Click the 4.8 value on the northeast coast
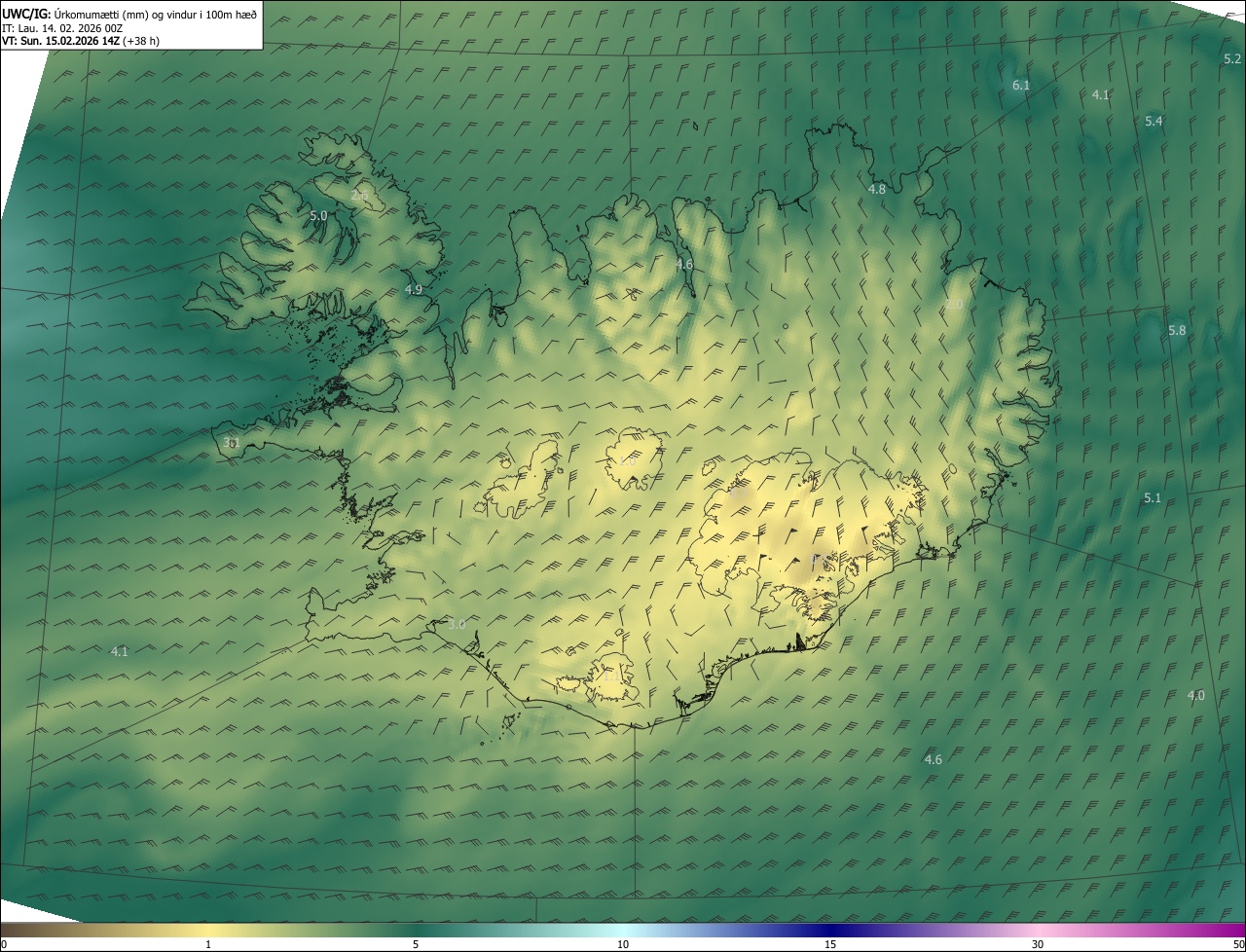The height and width of the screenshot is (952, 1246). 877,189
